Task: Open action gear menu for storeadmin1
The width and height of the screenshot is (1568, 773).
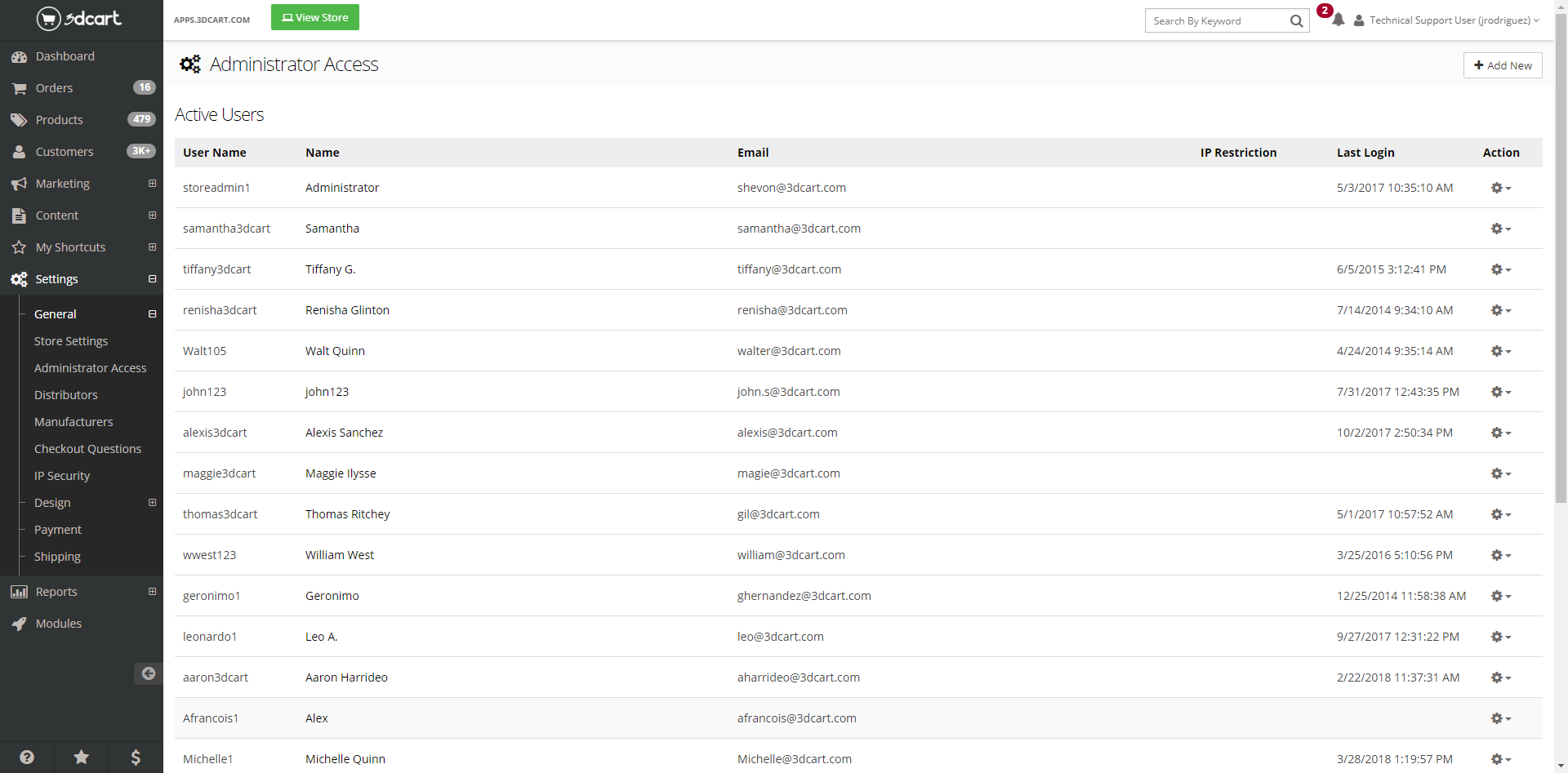Action: pos(1500,188)
